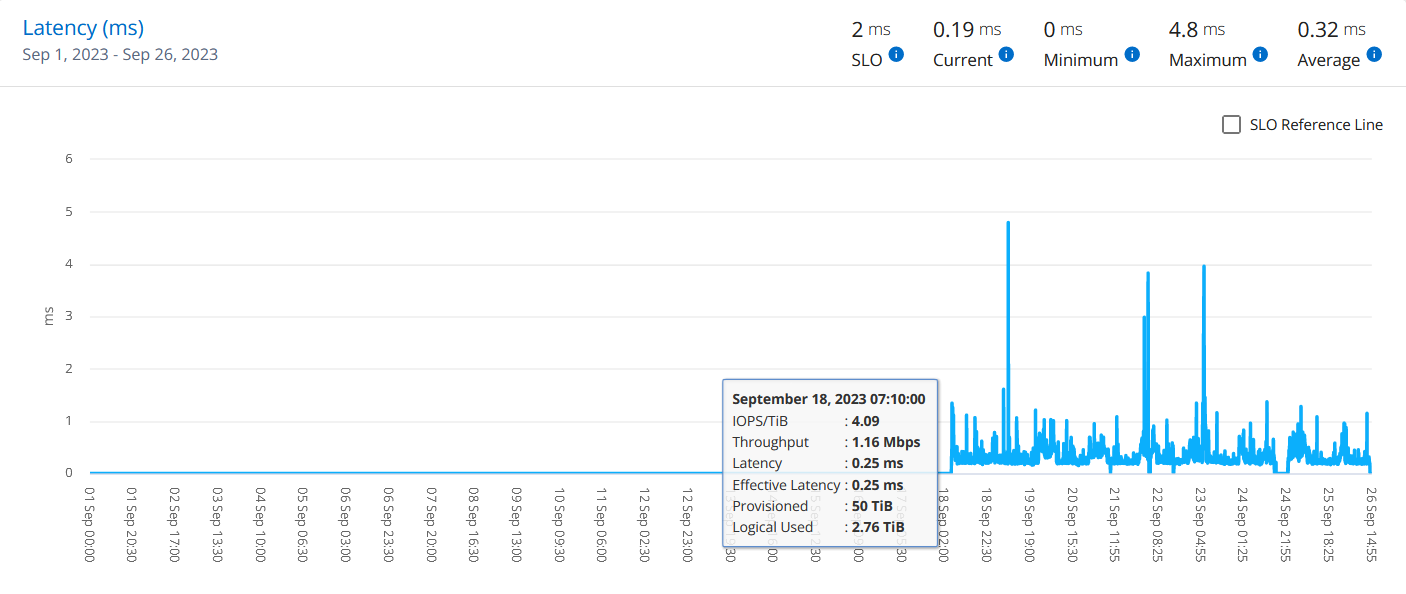Click the Maximum info icon
Screen dimensions: 1406x594
pyautogui.click(x=1260, y=55)
